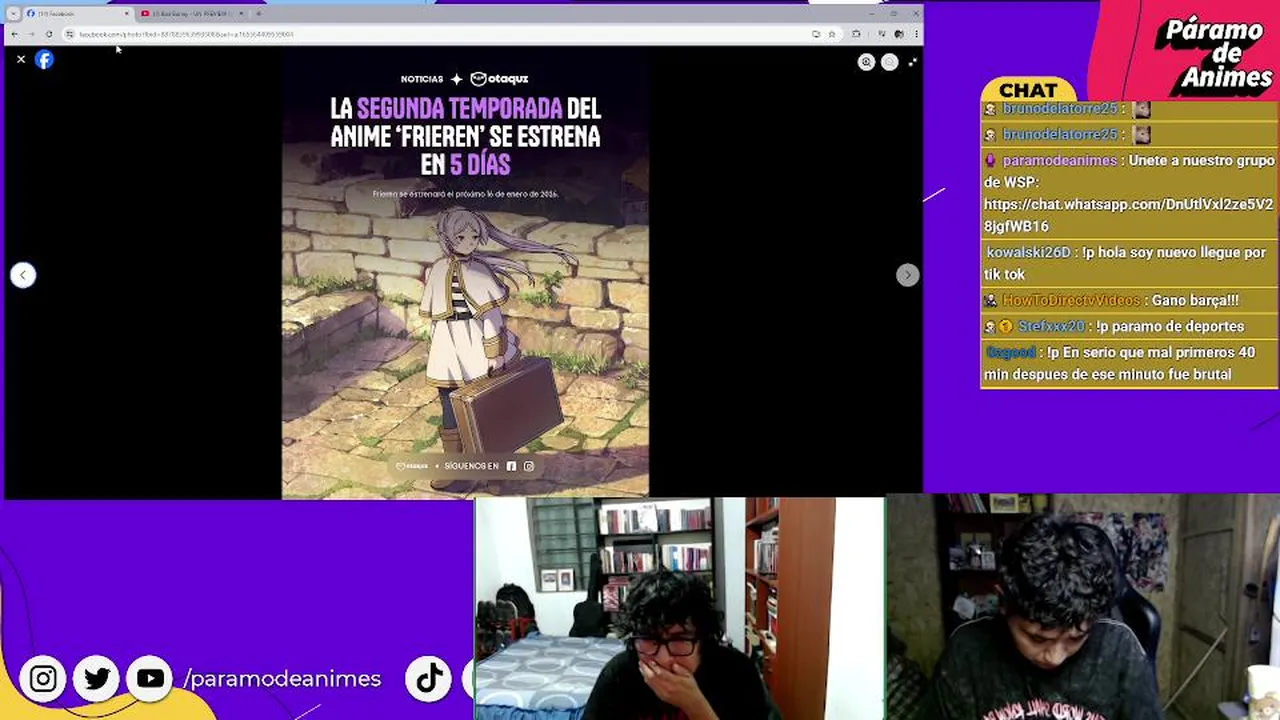Click the CHAT header label
The width and height of the screenshot is (1280, 720).
pyautogui.click(x=1028, y=91)
